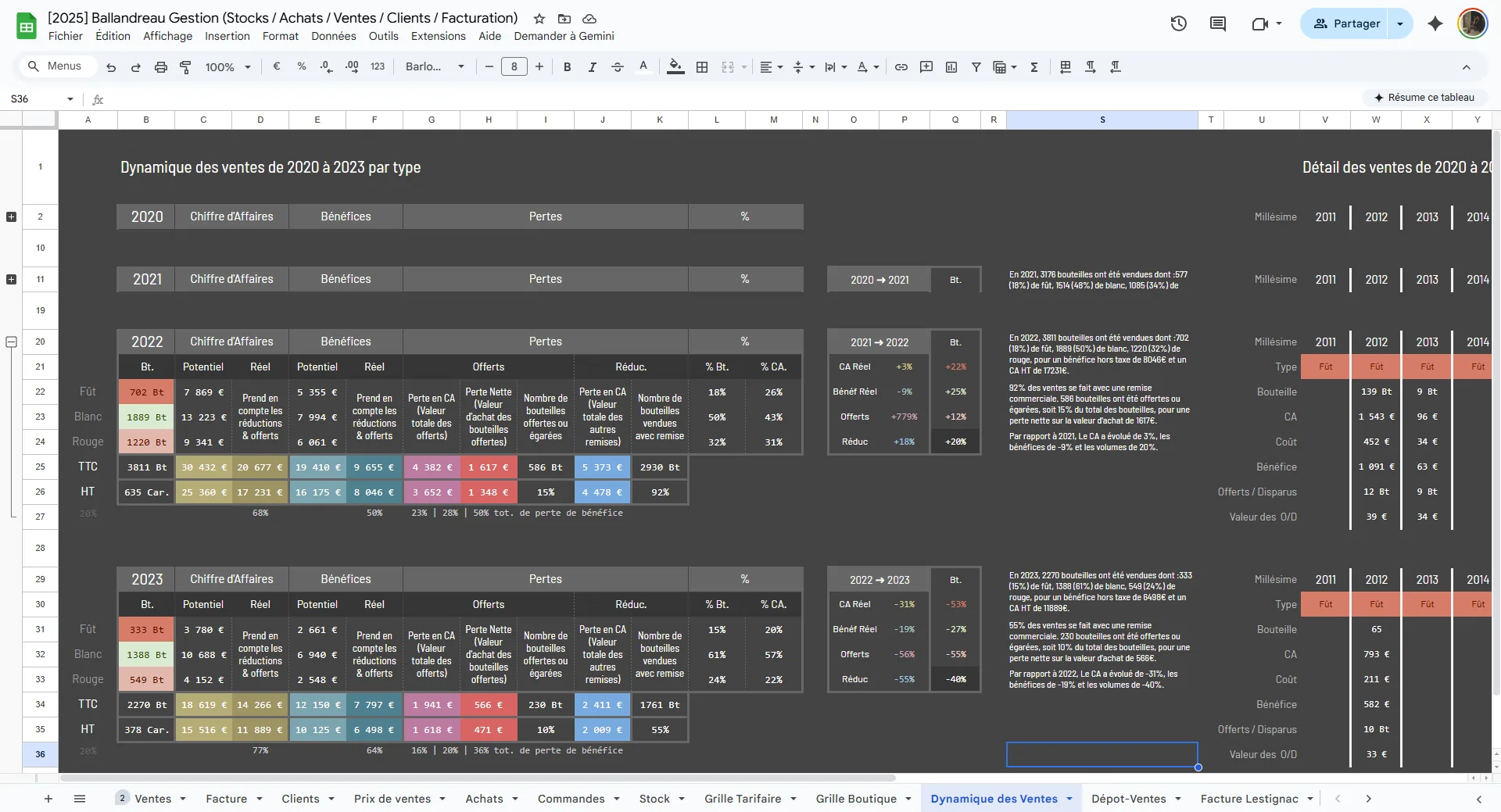Viewport: 1501px width, 812px height.
Task: Open the borders tool
Action: click(702, 67)
